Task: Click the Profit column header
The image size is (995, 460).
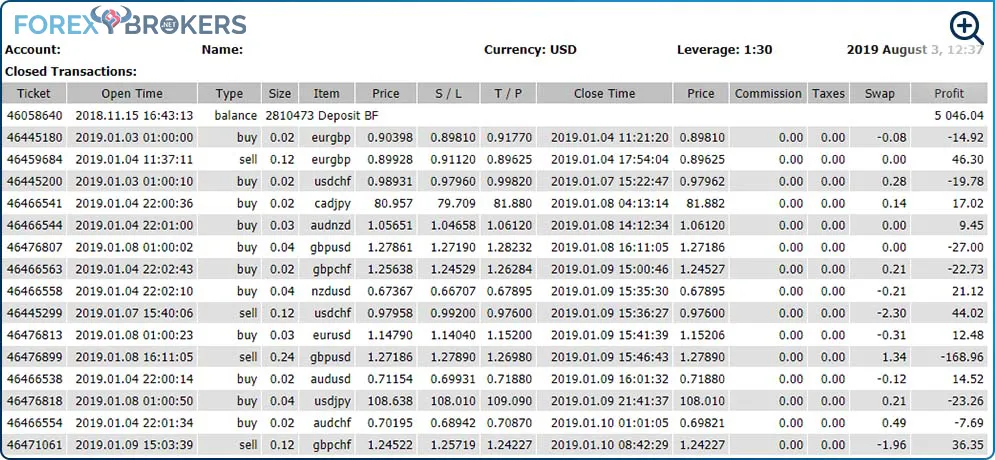Action: (x=949, y=93)
